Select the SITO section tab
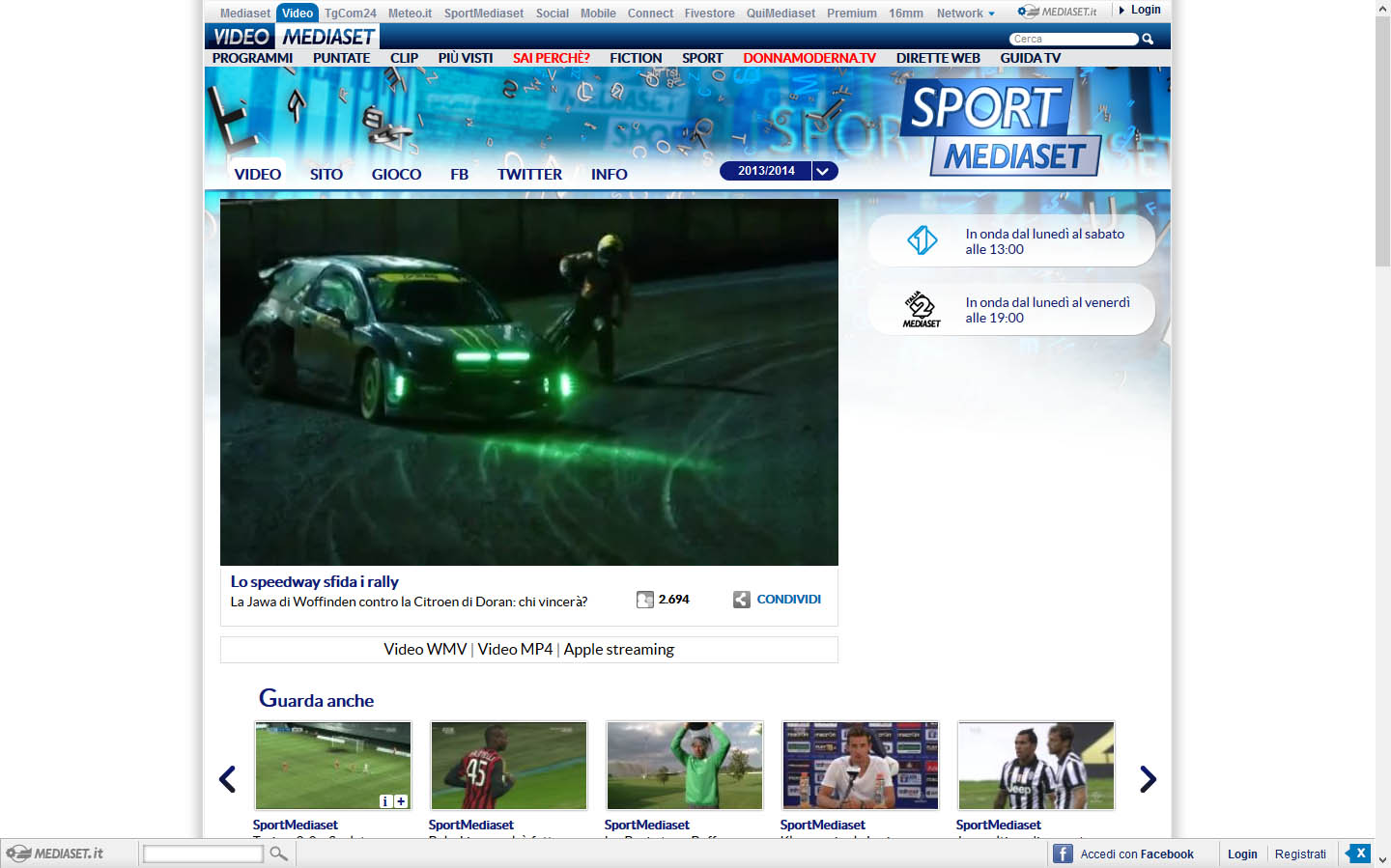The image size is (1391, 868). click(x=326, y=175)
